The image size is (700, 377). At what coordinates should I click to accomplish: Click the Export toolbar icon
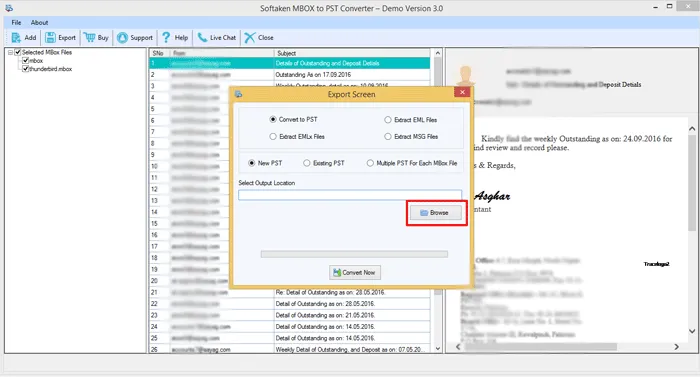tap(50, 38)
